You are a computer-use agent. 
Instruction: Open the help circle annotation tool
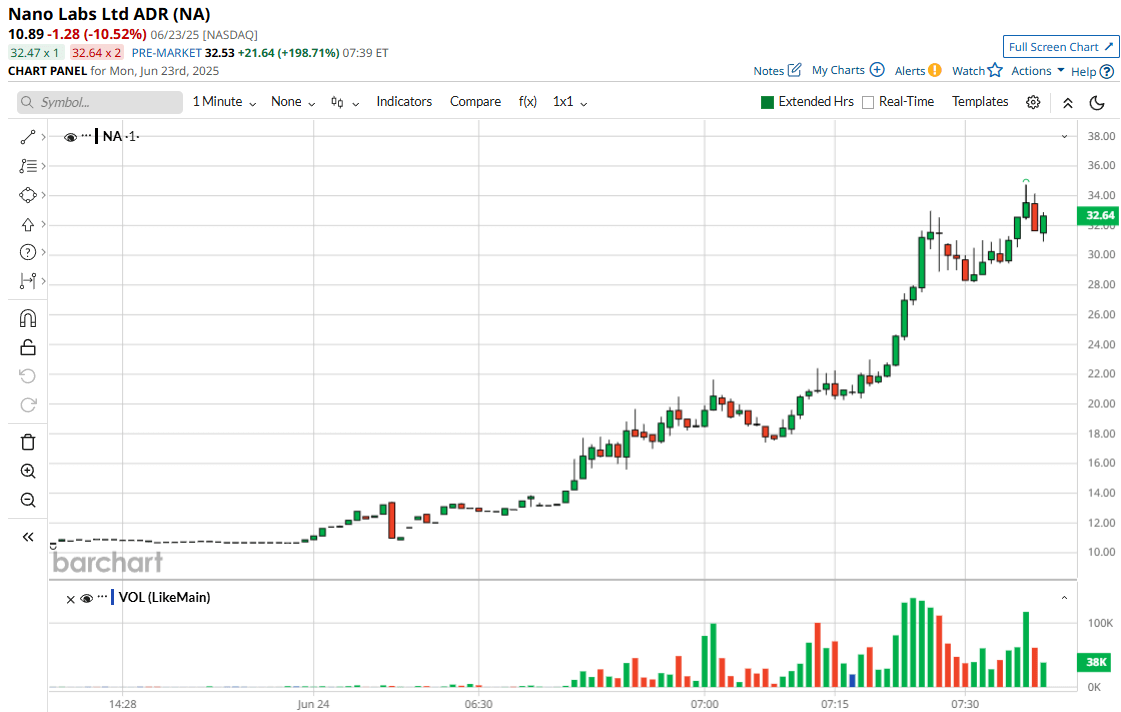pyautogui.click(x=27, y=252)
